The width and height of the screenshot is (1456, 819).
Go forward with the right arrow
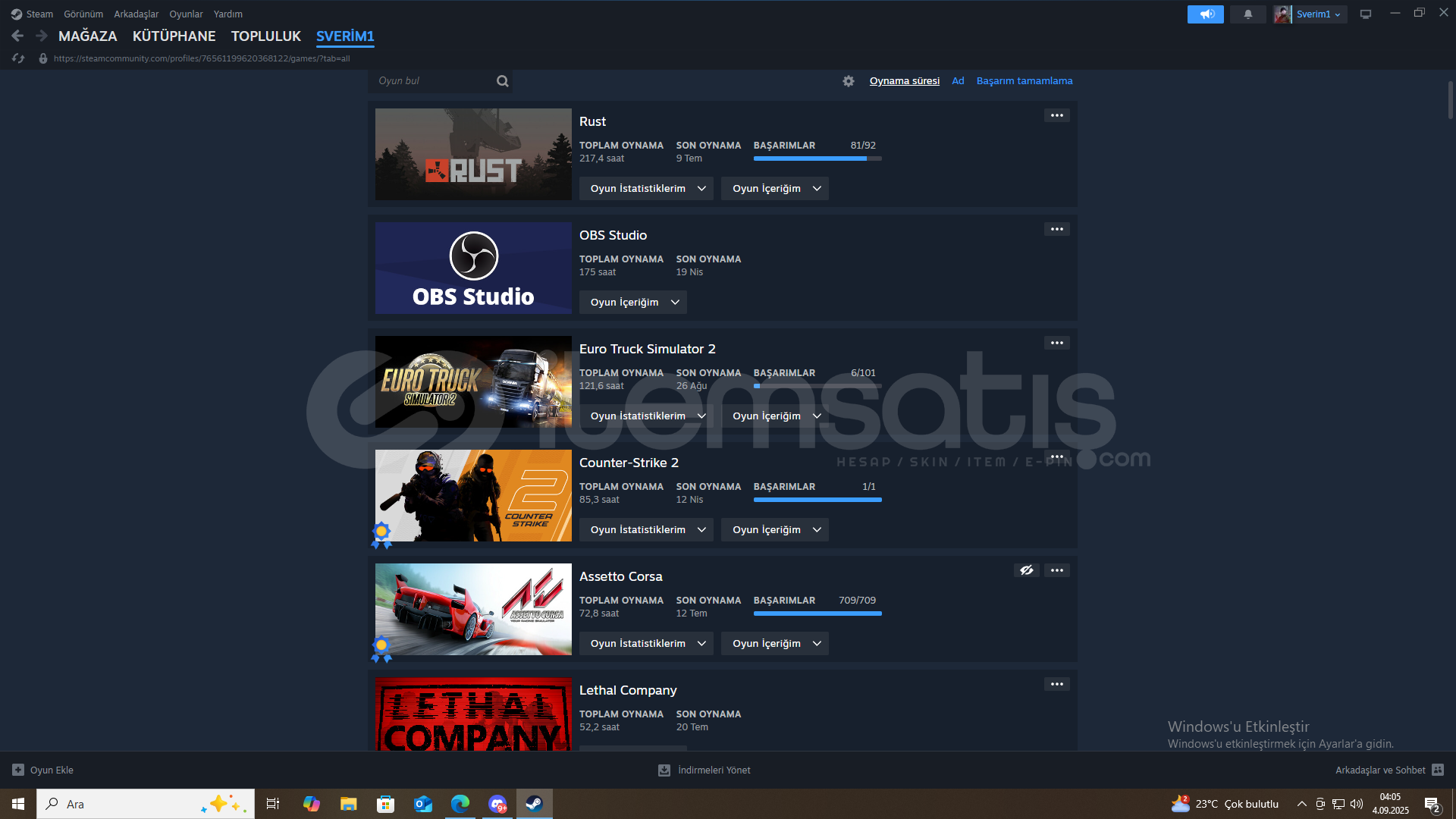(x=42, y=36)
